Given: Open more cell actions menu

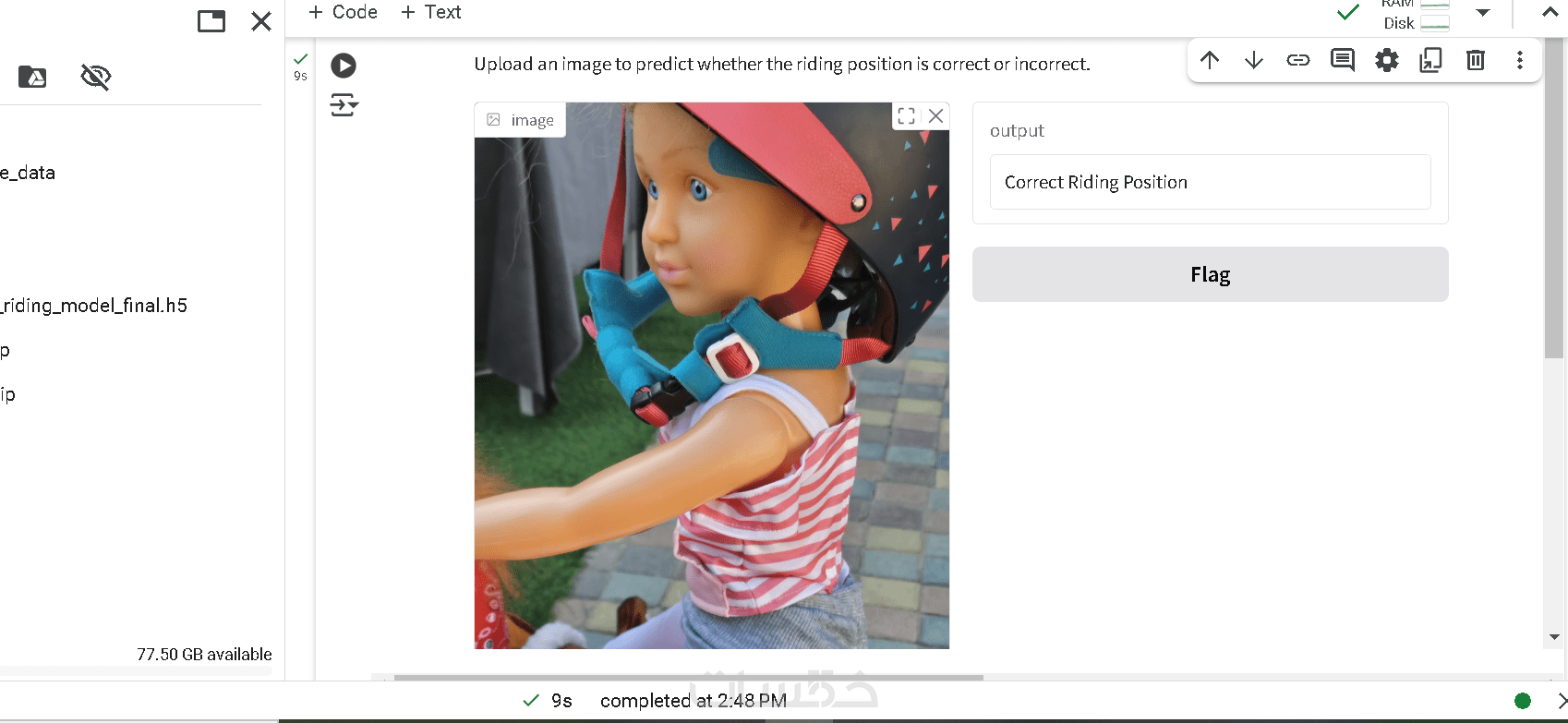Looking at the screenshot, I should [1520, 60].
